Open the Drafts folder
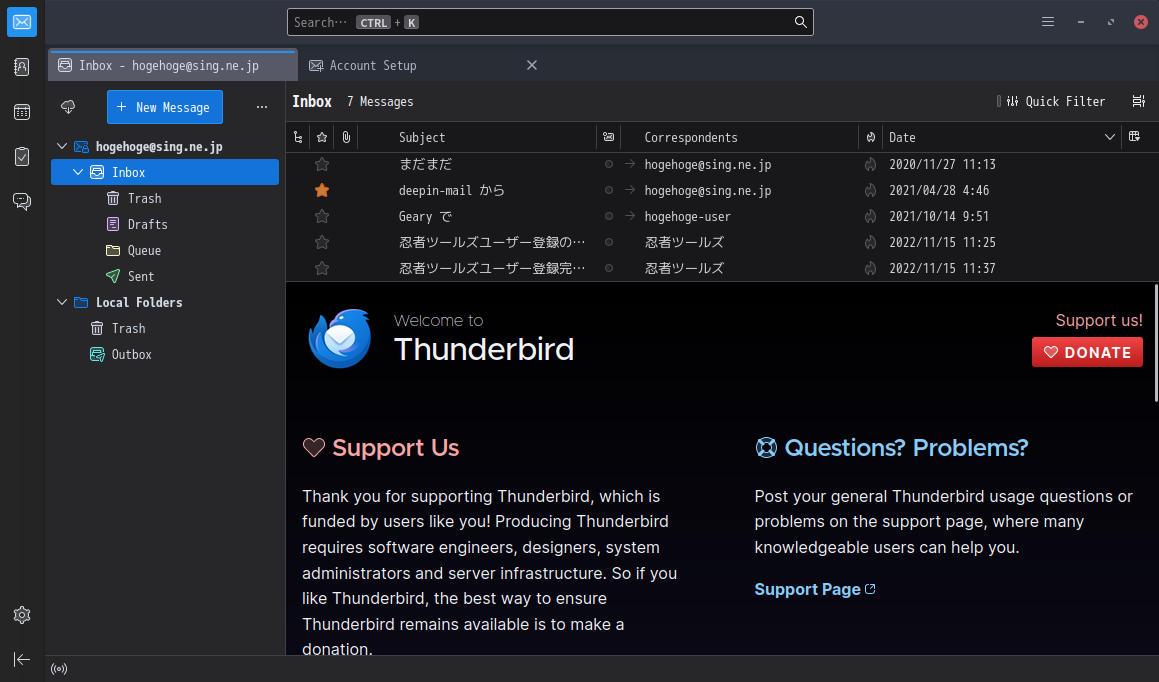 pos(165,224)
